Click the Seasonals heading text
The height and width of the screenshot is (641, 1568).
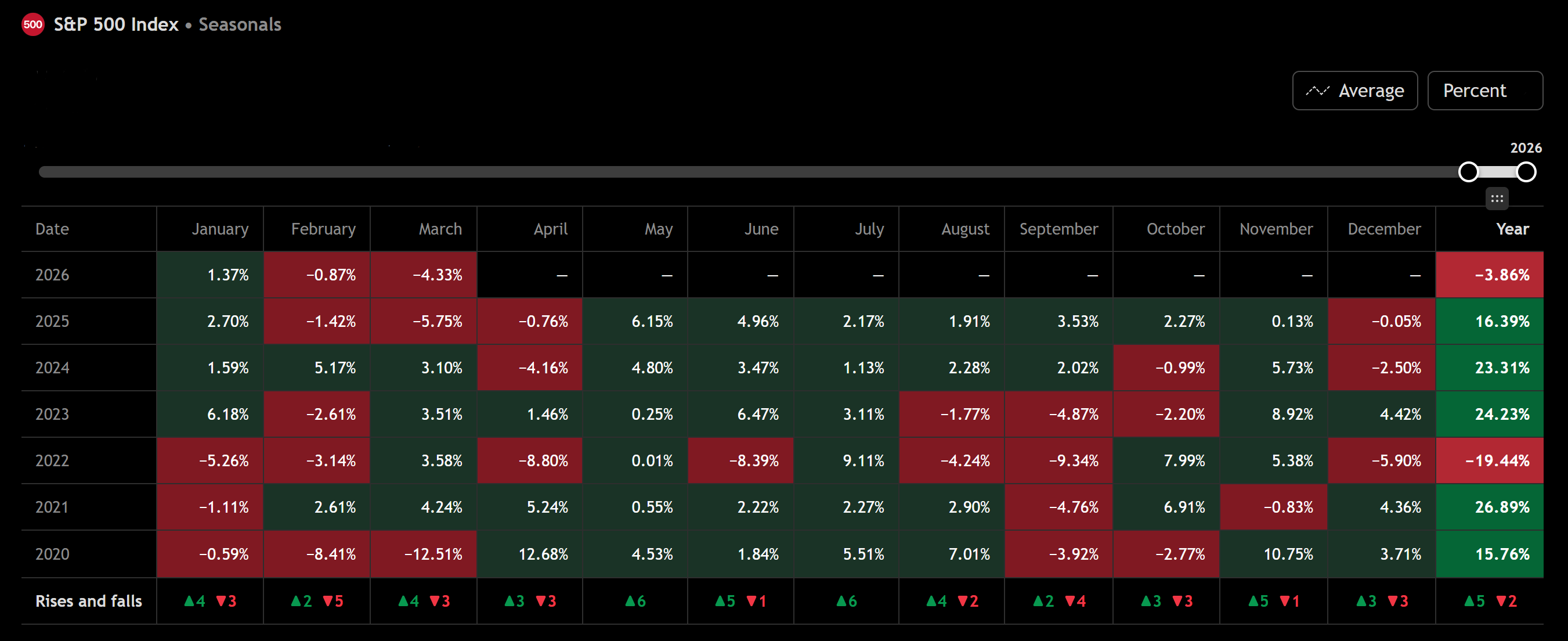(240, 25)
